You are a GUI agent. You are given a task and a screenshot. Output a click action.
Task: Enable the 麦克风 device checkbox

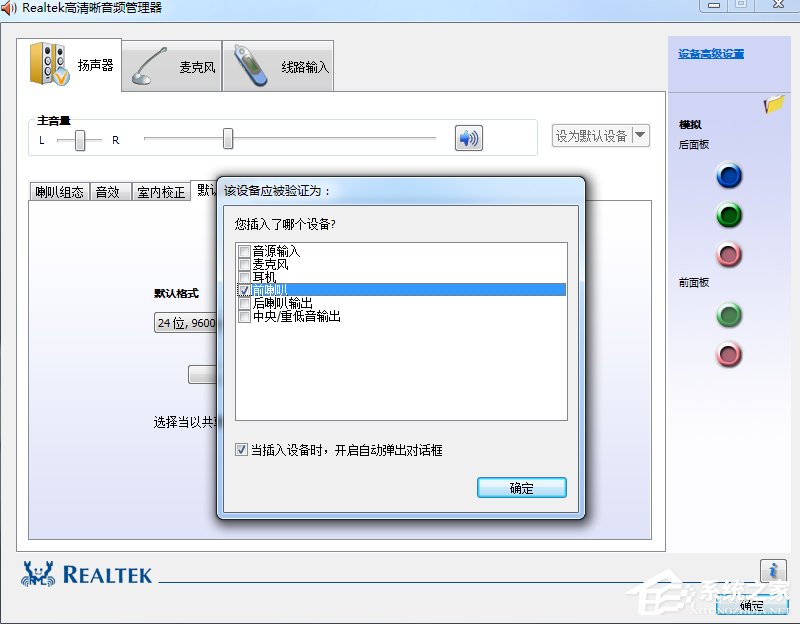coord(244,265)
